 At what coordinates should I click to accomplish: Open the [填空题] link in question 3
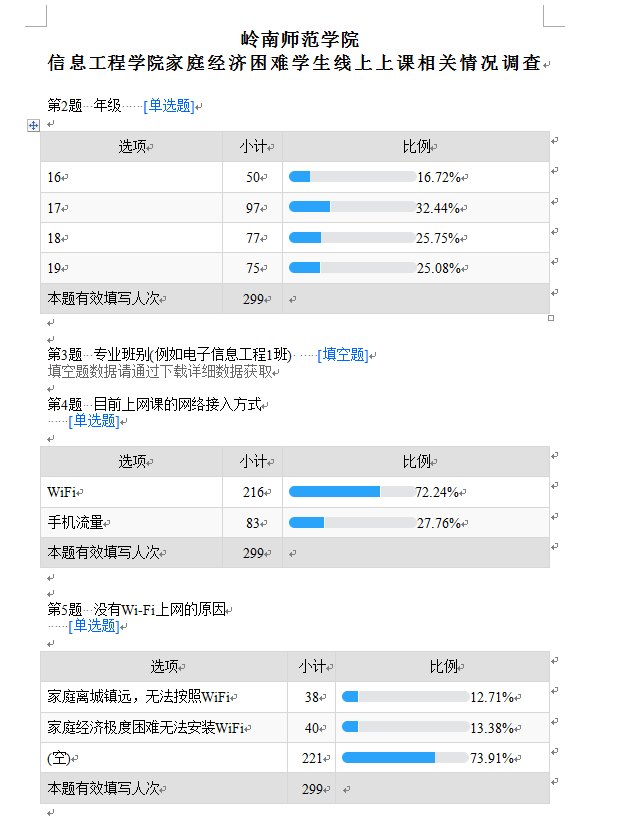pyautogui.click(x=342, y=355)
